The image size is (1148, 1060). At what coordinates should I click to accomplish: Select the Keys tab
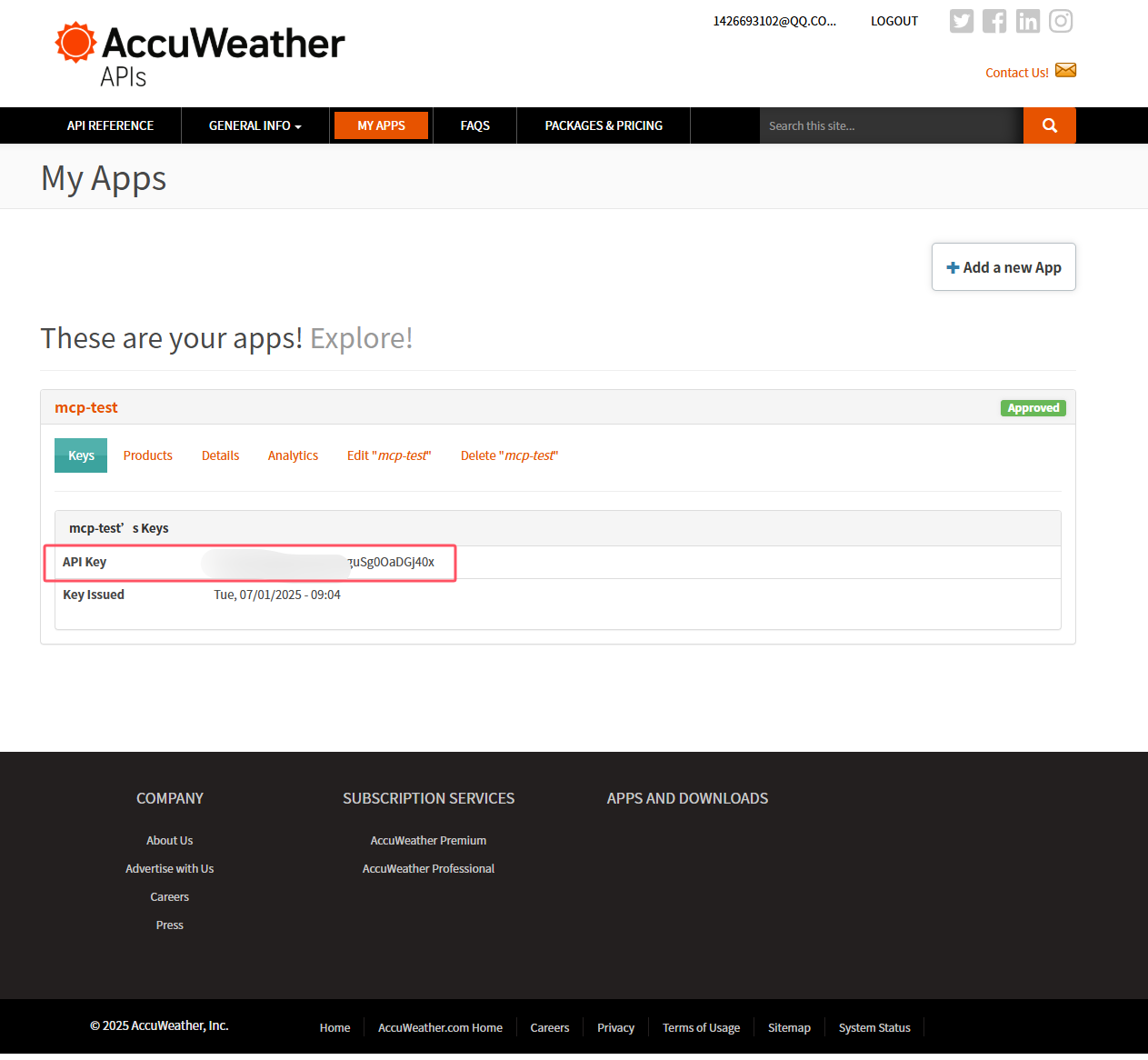click(81, 455)
